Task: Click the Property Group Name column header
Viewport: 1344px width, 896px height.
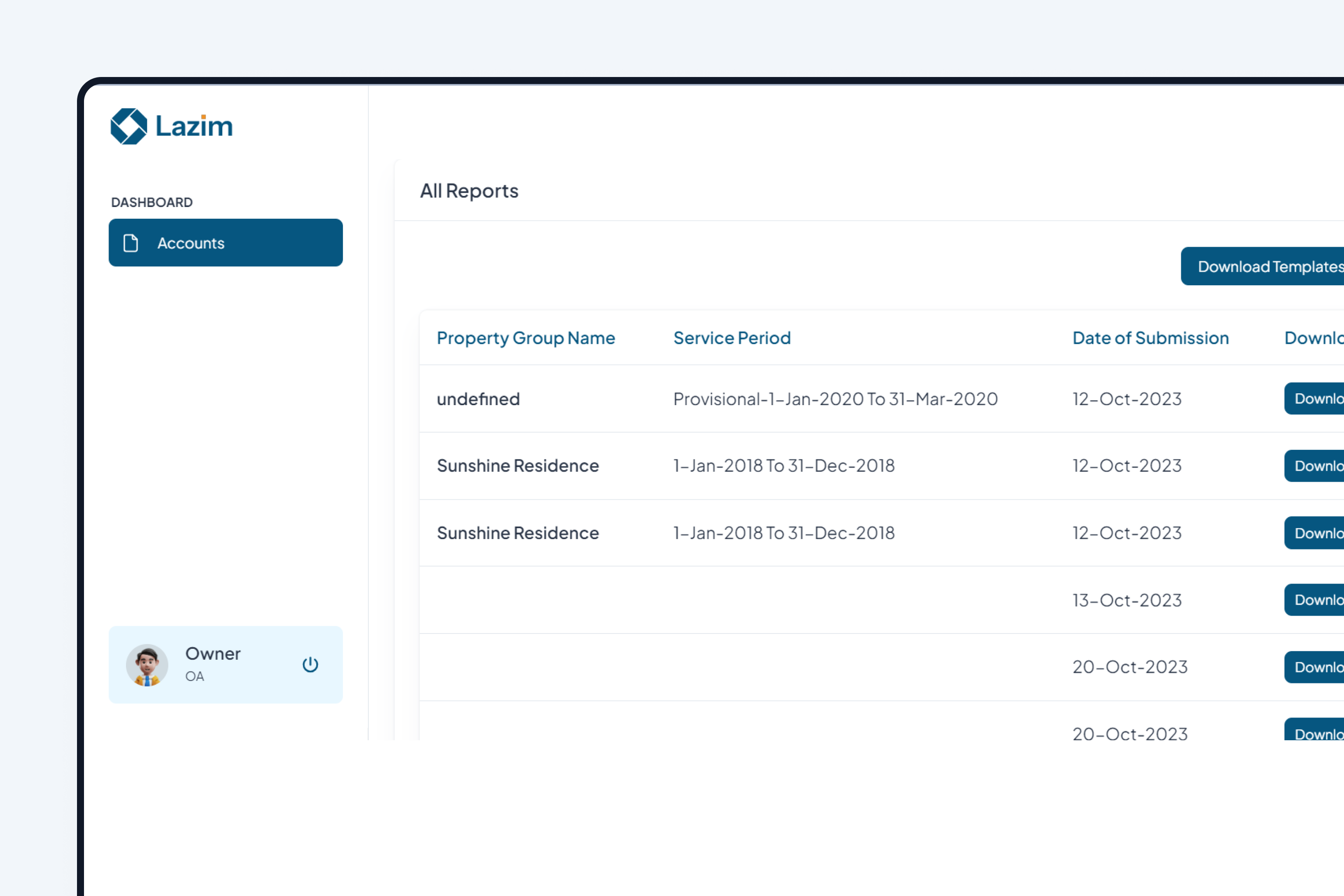Action: pyautogui.click(x=526, y=338)
